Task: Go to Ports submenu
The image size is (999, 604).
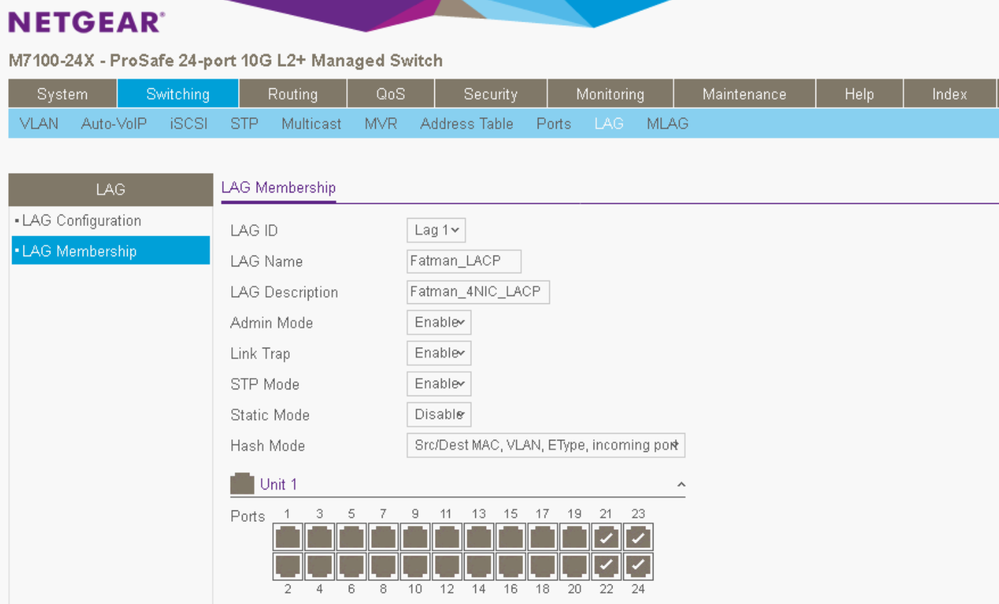Action: pos(554,124)
